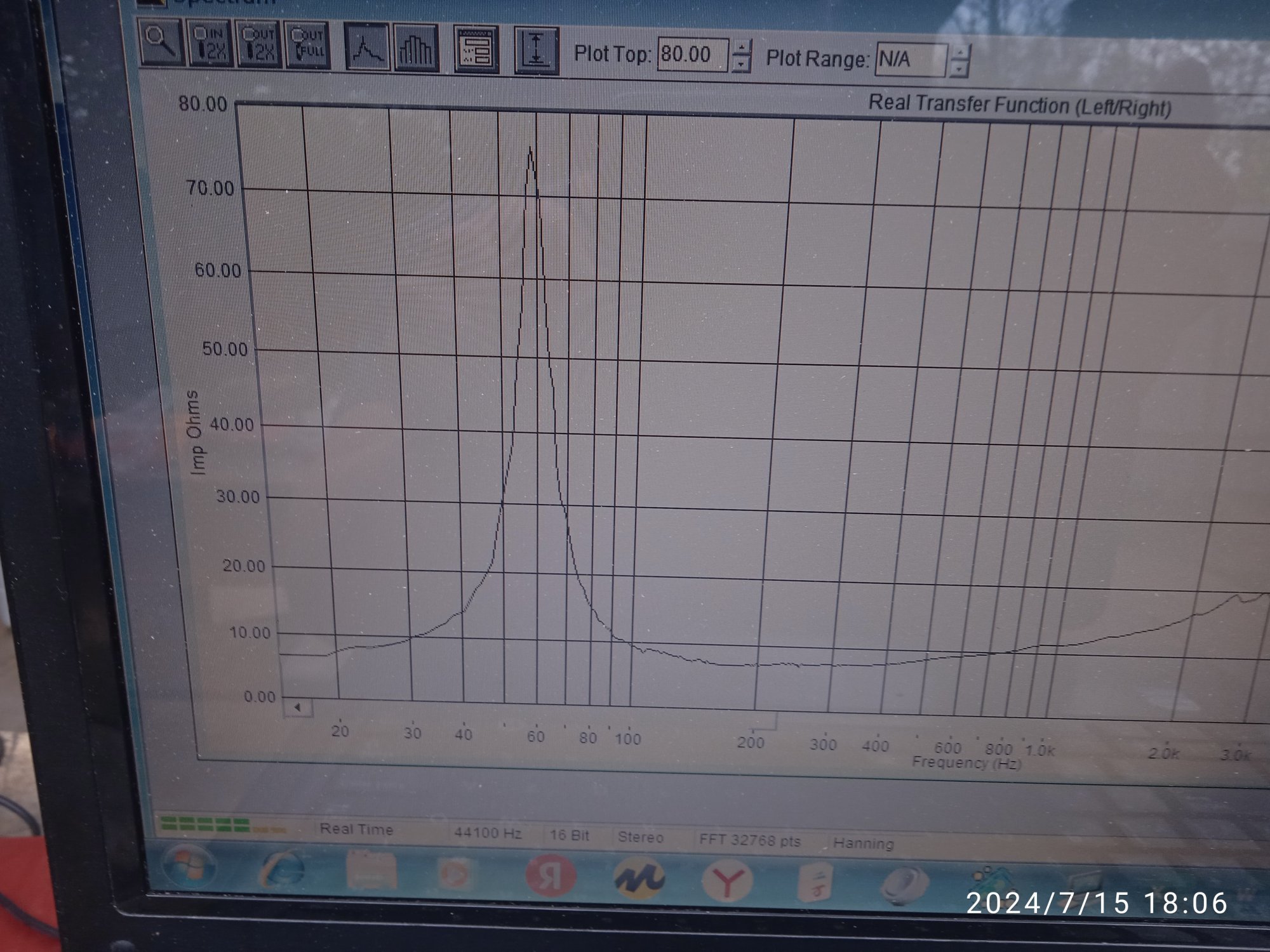
Task: Decrease Plot Range with down arrow
Action: click(959, 70)
